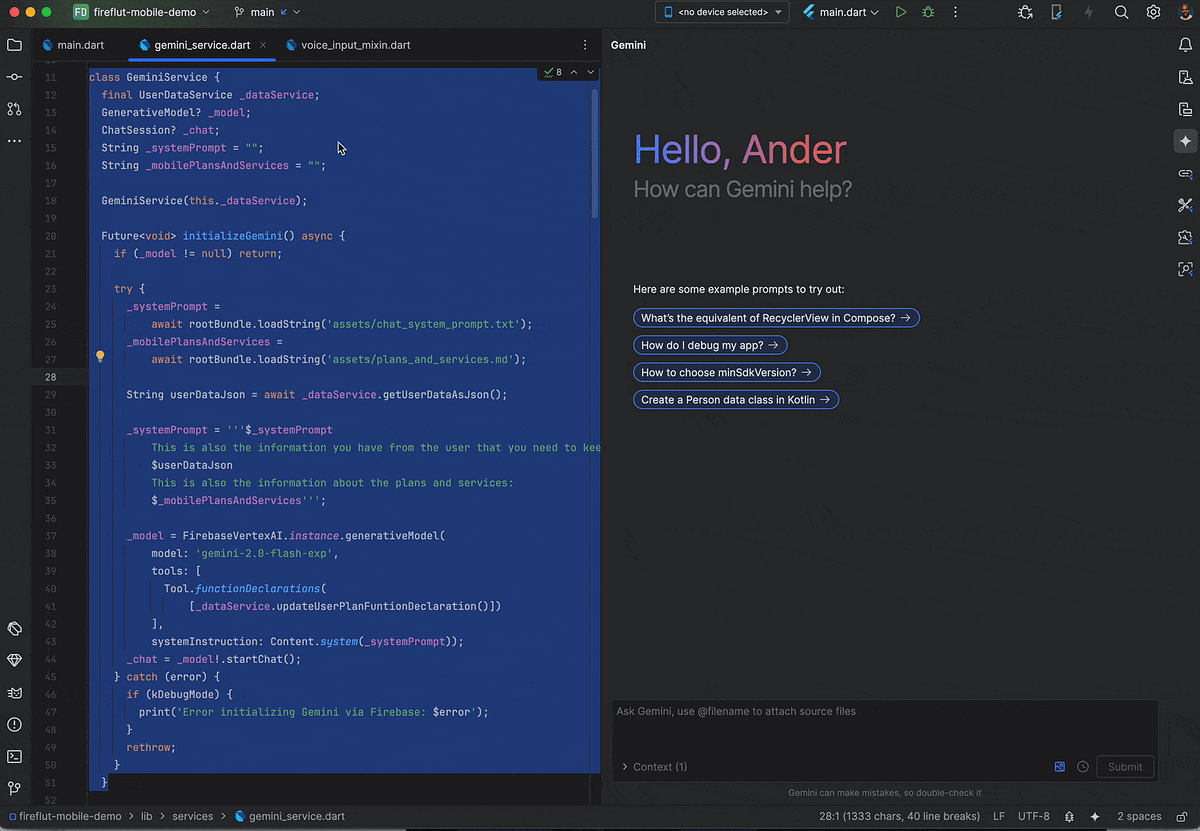Run the app with the green play button

coord(901,12)
